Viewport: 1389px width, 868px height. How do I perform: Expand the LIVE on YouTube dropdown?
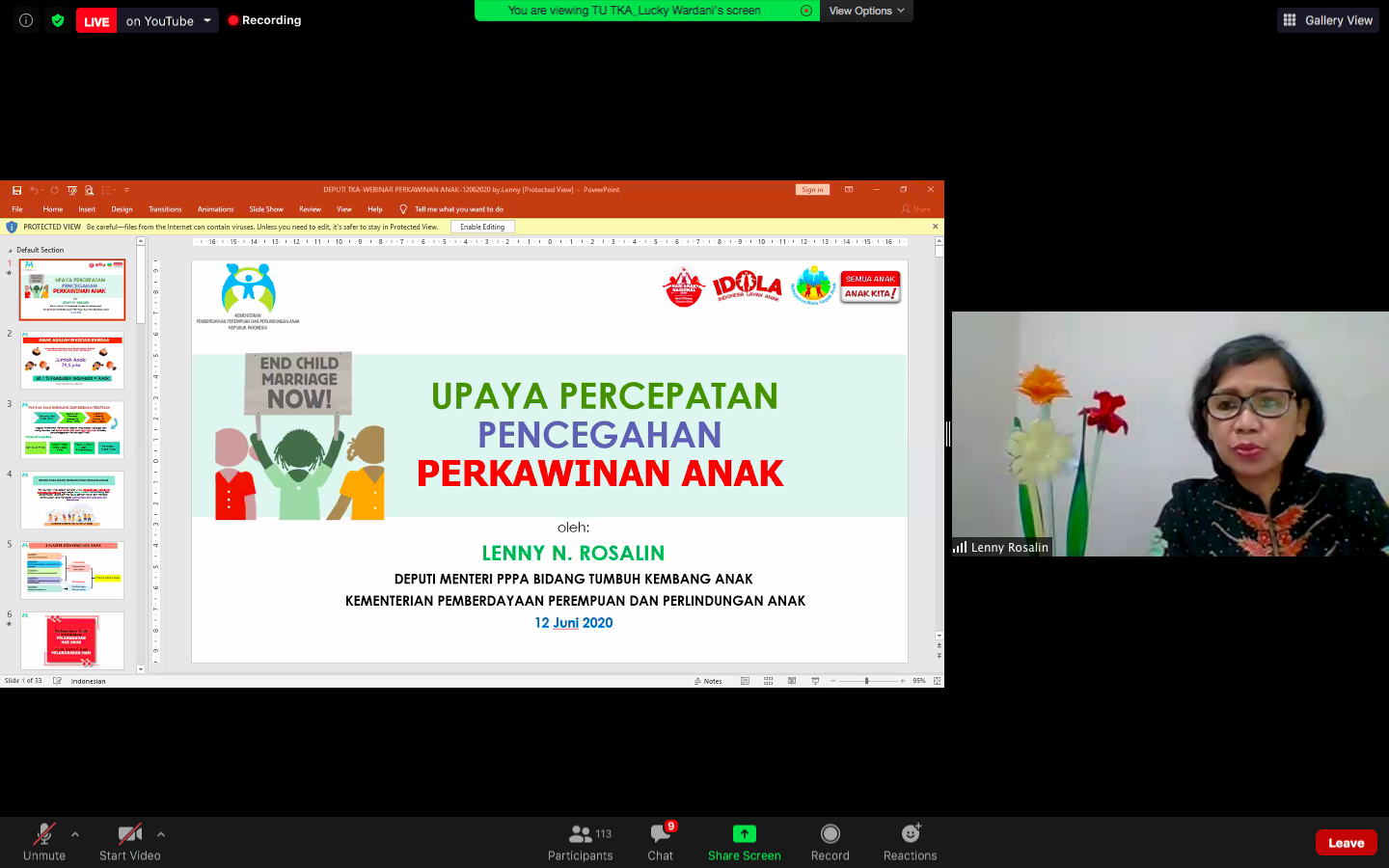click(x=206, y=20)
